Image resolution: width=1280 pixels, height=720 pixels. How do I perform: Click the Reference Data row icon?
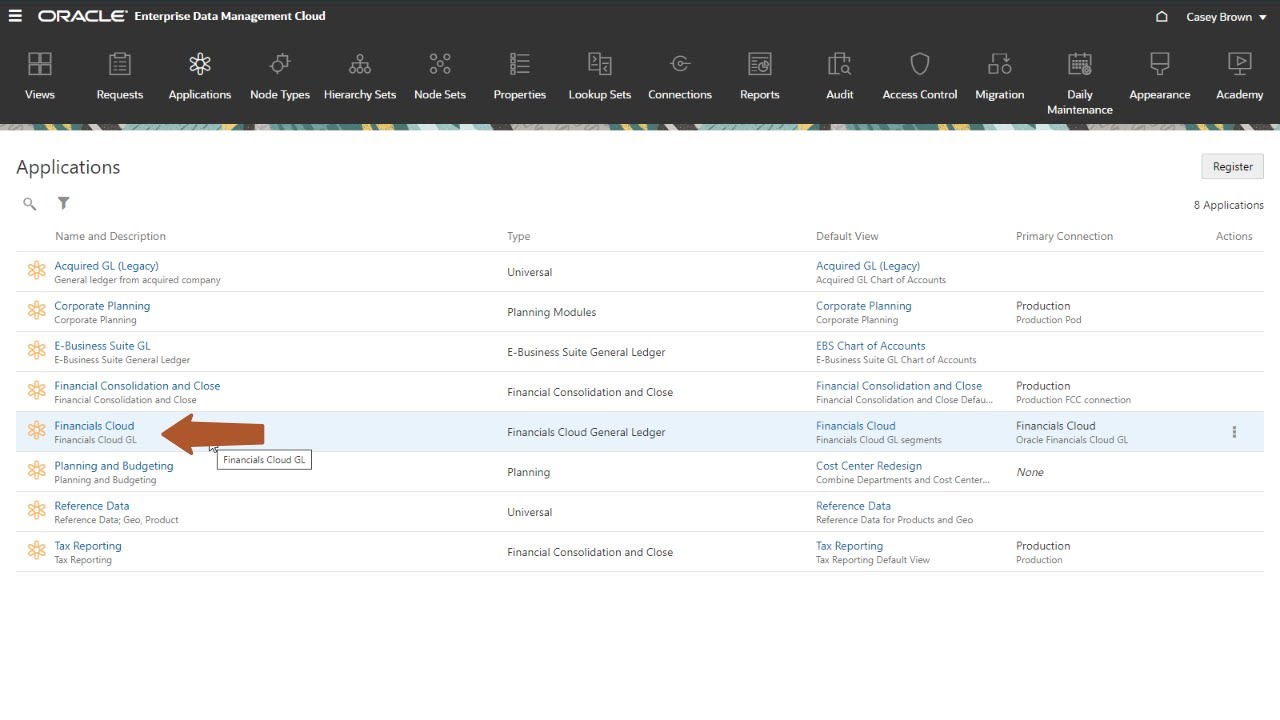pos(37,510)
